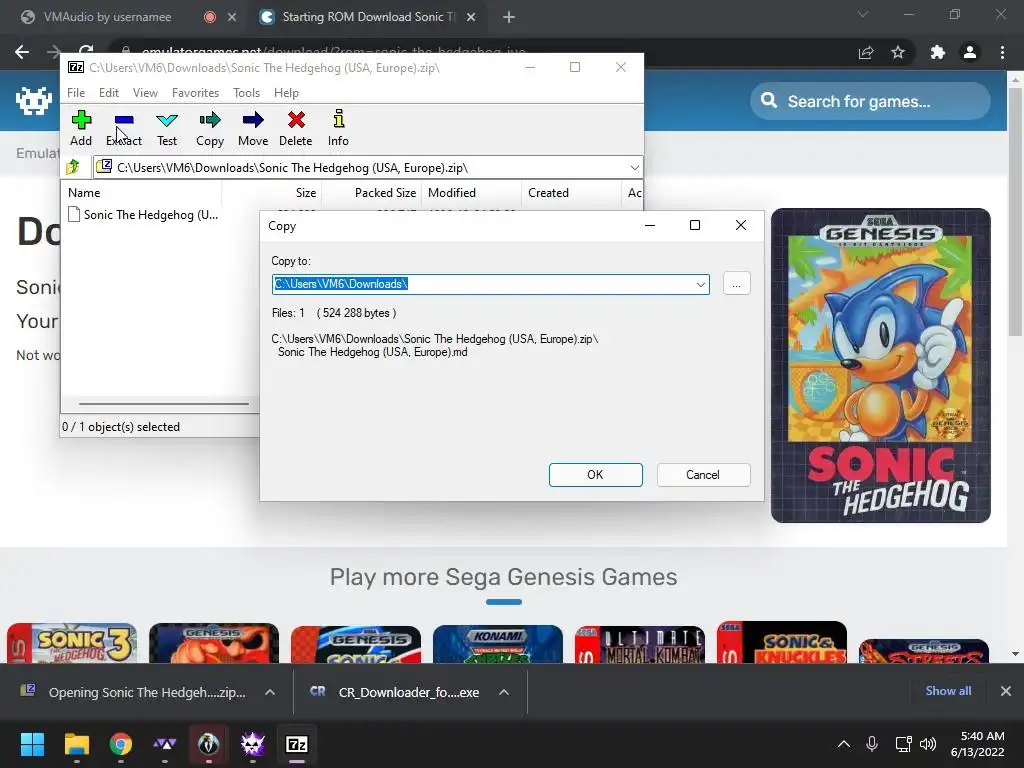Click the horizontal scrollbar in 7-Zip file list
The image size is (1024, 768).
(x=163, y=404)
